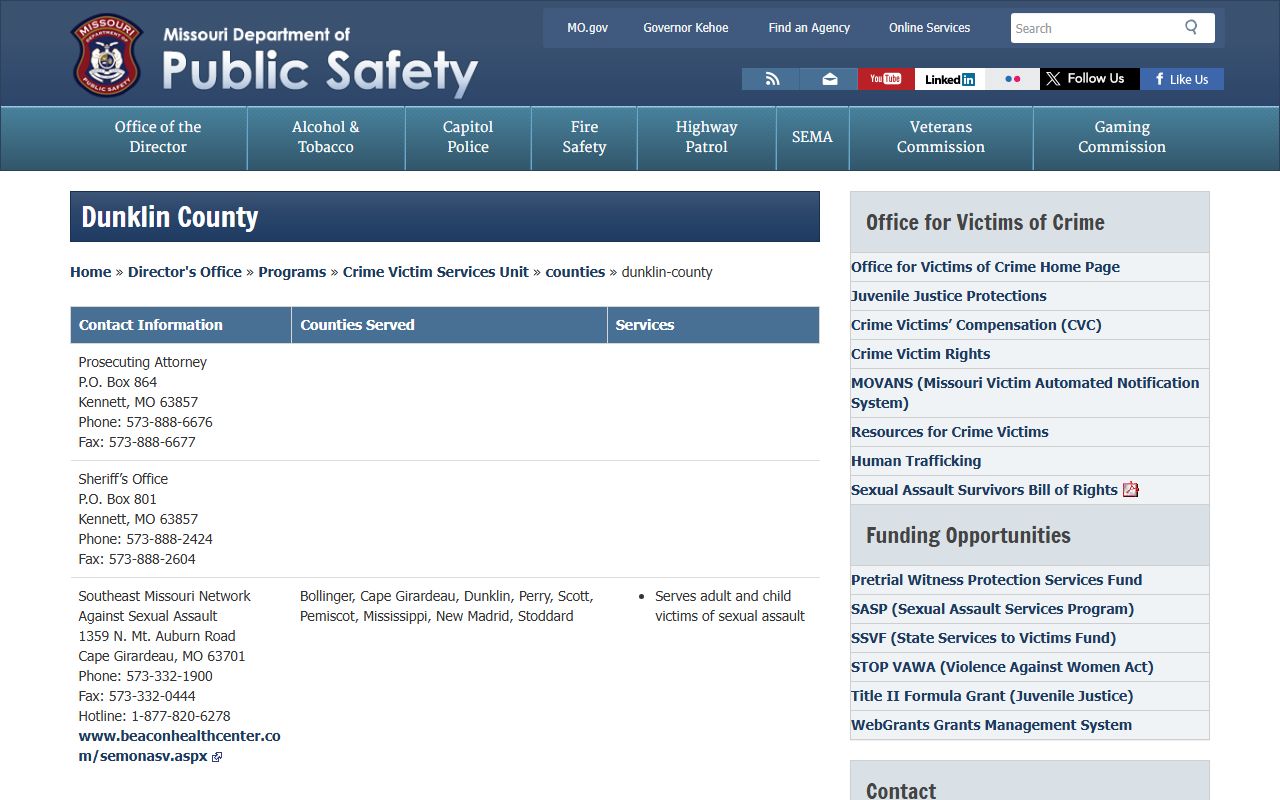Open Resources for Crime Victims link

tap(950, 432)
